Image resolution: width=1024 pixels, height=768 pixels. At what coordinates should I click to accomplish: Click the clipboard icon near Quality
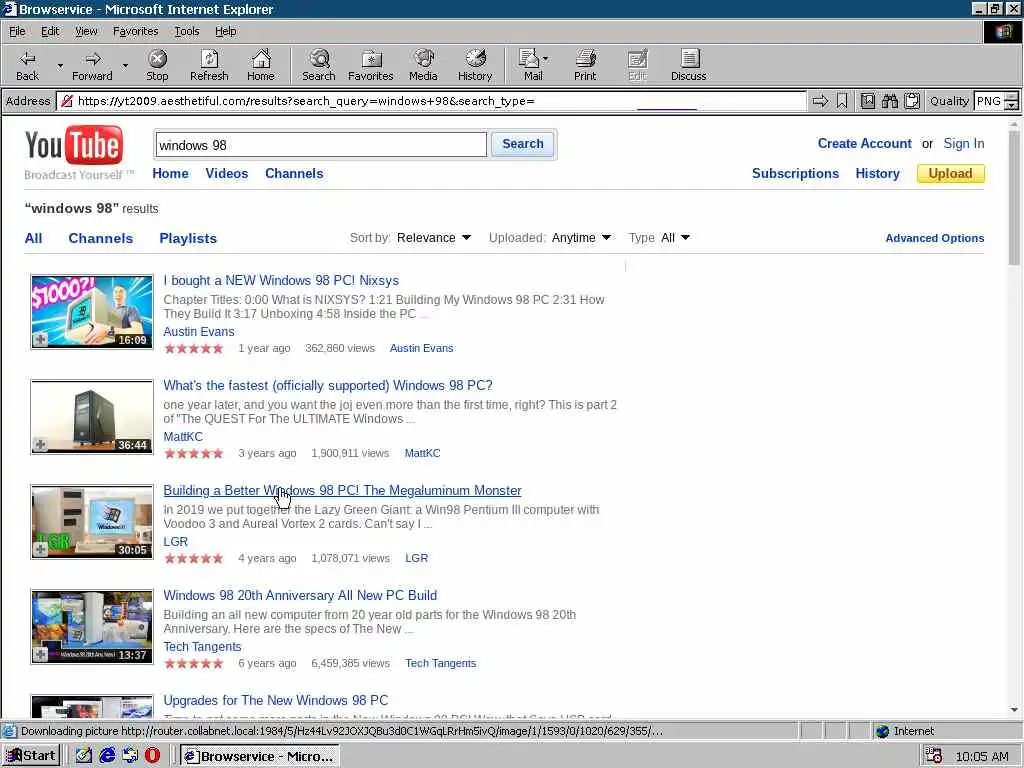pyautogui.click(x=912, y=101)
